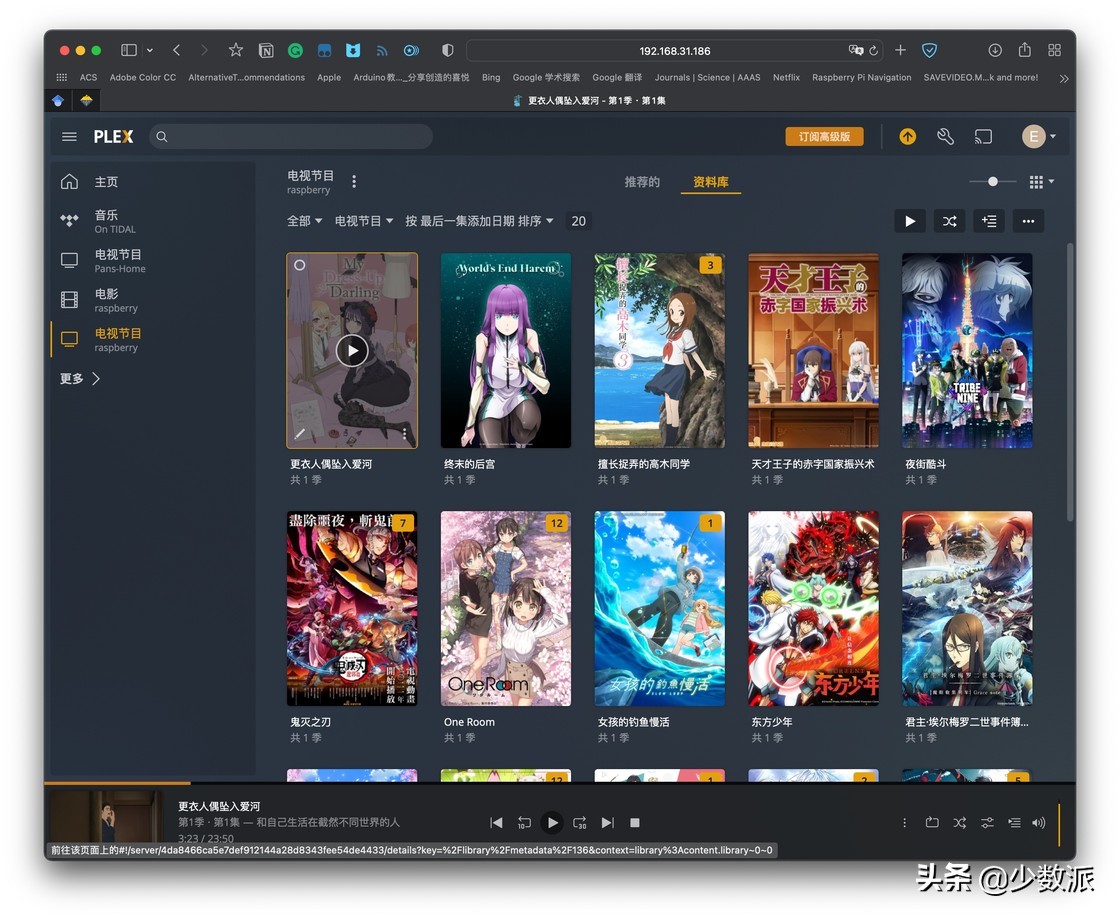This screenshot has width=1120, height=919.
Task: Open Plex server settings with the wrench icon
Action: point(945,136)
